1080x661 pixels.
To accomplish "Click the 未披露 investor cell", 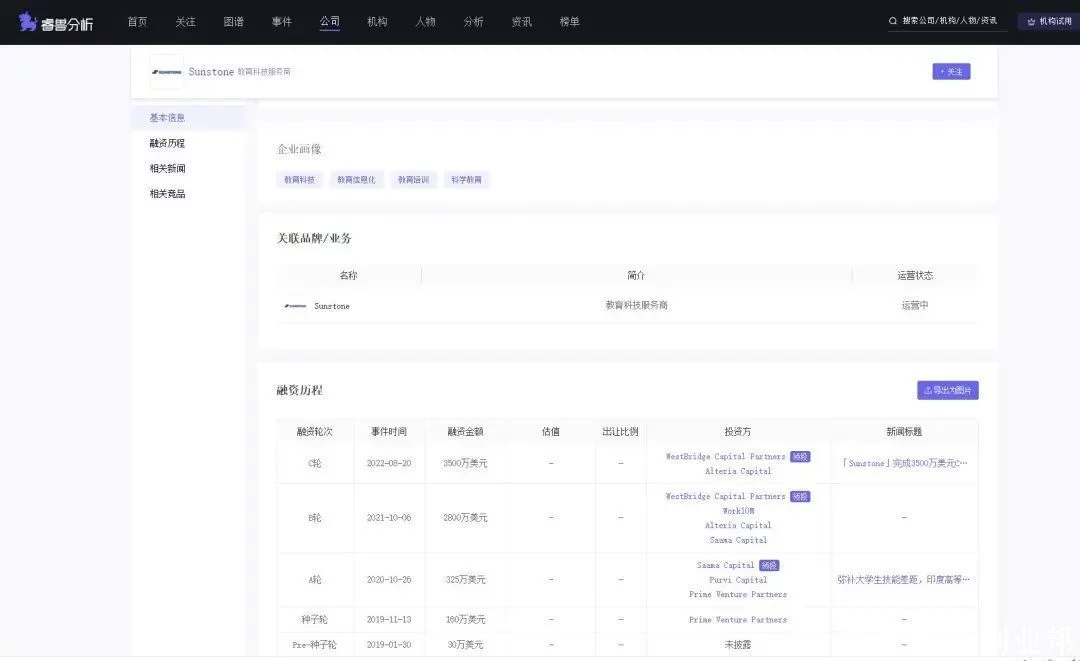I will (x=738, y=645).
